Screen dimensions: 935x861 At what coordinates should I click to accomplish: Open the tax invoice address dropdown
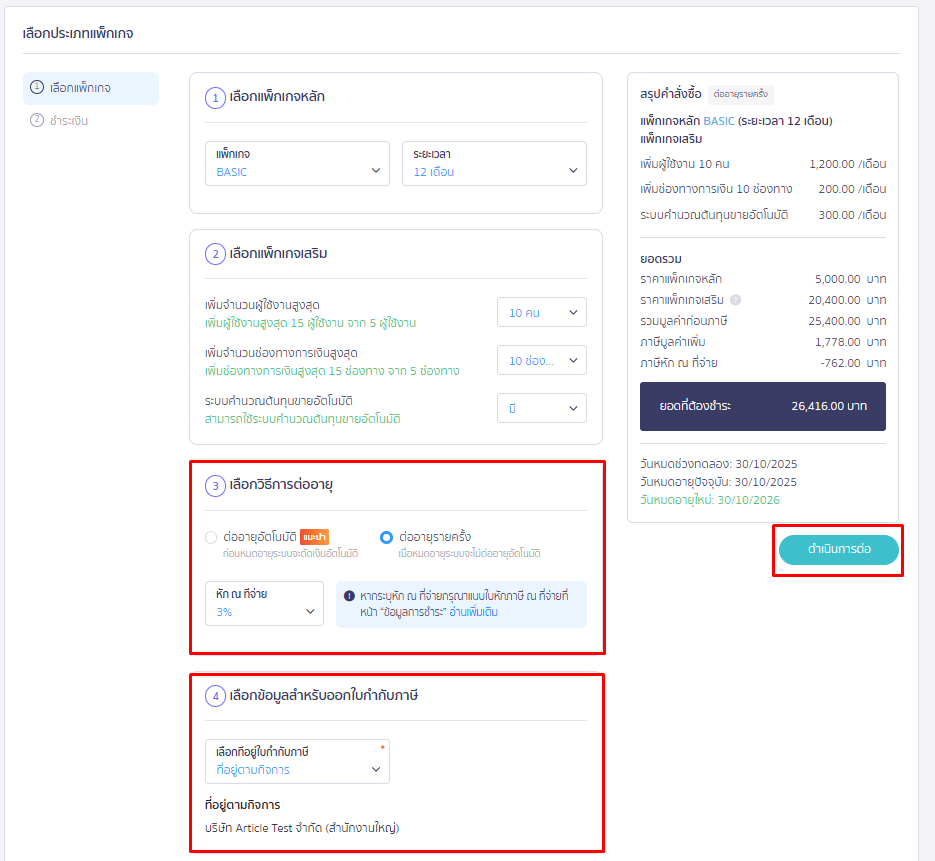tap(297, 761)
